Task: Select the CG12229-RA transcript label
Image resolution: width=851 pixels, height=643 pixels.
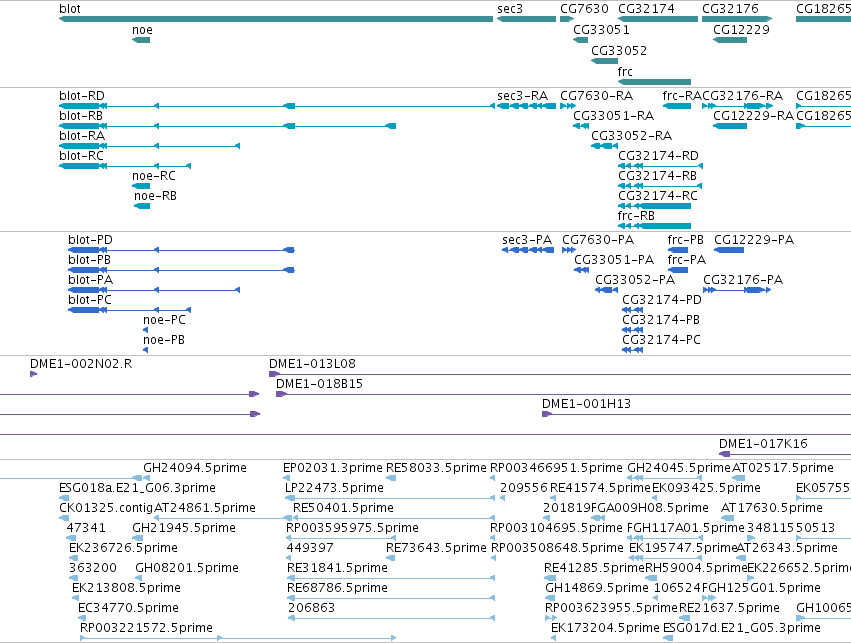Action: click(753, 116)
